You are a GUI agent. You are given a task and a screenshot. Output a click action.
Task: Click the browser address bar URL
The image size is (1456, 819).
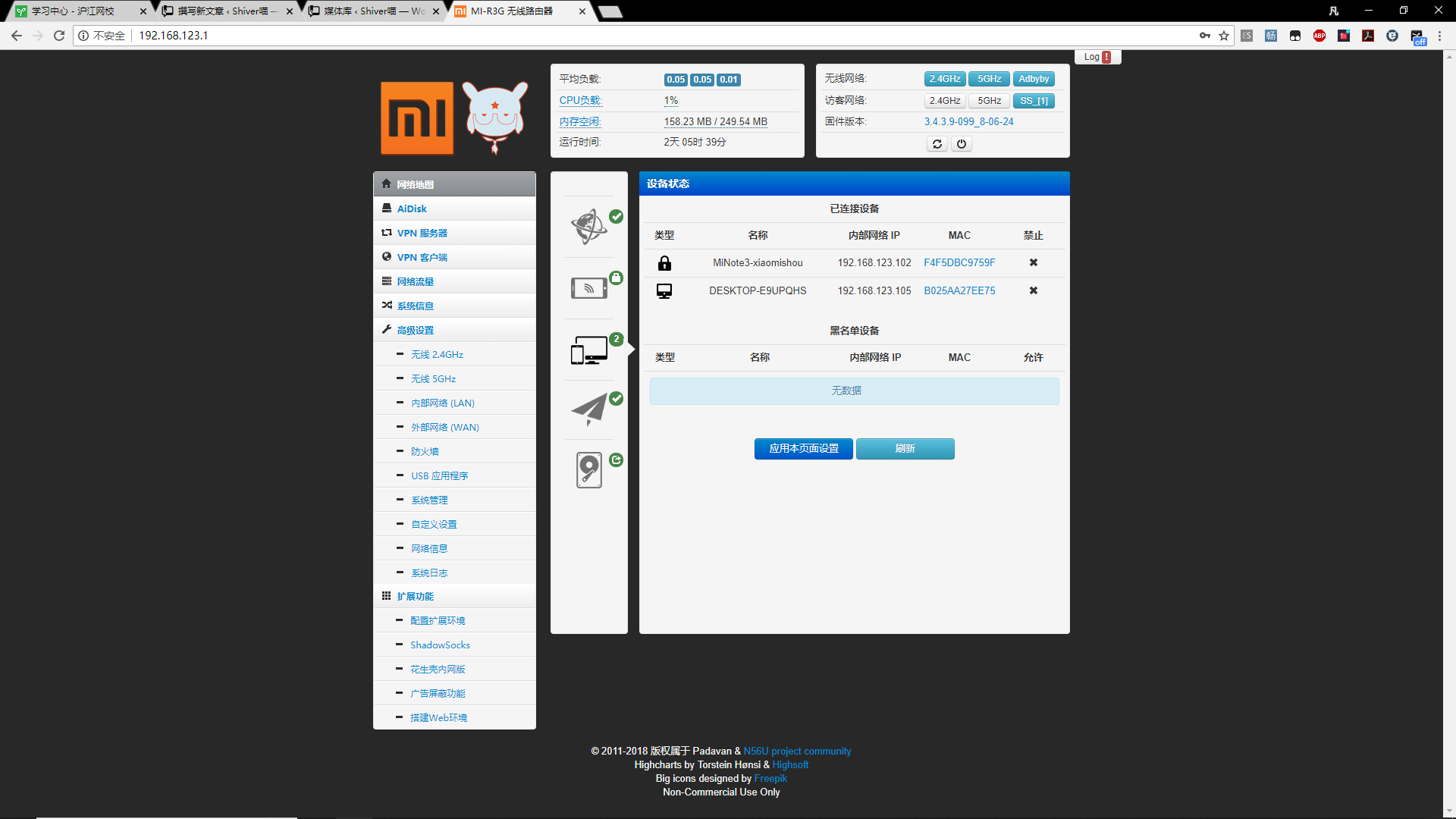pos(173,36)
